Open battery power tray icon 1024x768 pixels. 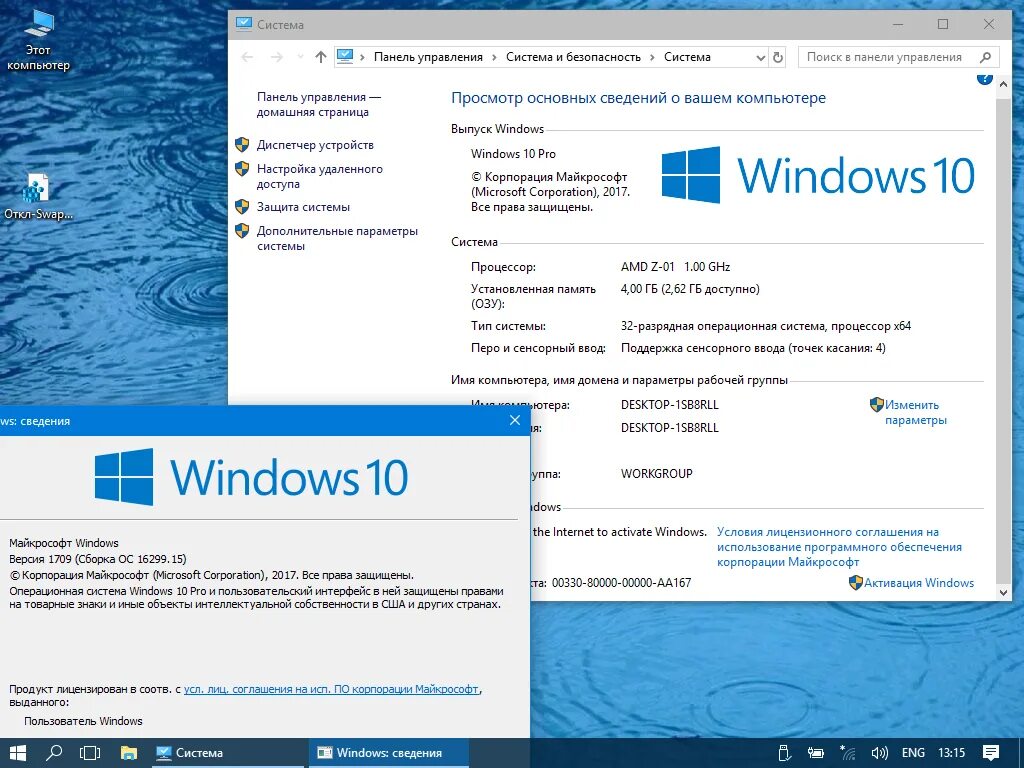pos(816,753)
